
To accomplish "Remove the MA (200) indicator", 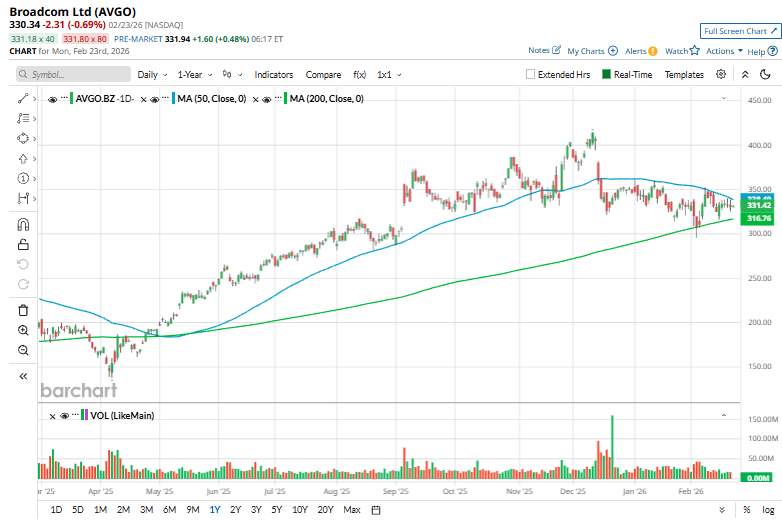I will [255, 100].
